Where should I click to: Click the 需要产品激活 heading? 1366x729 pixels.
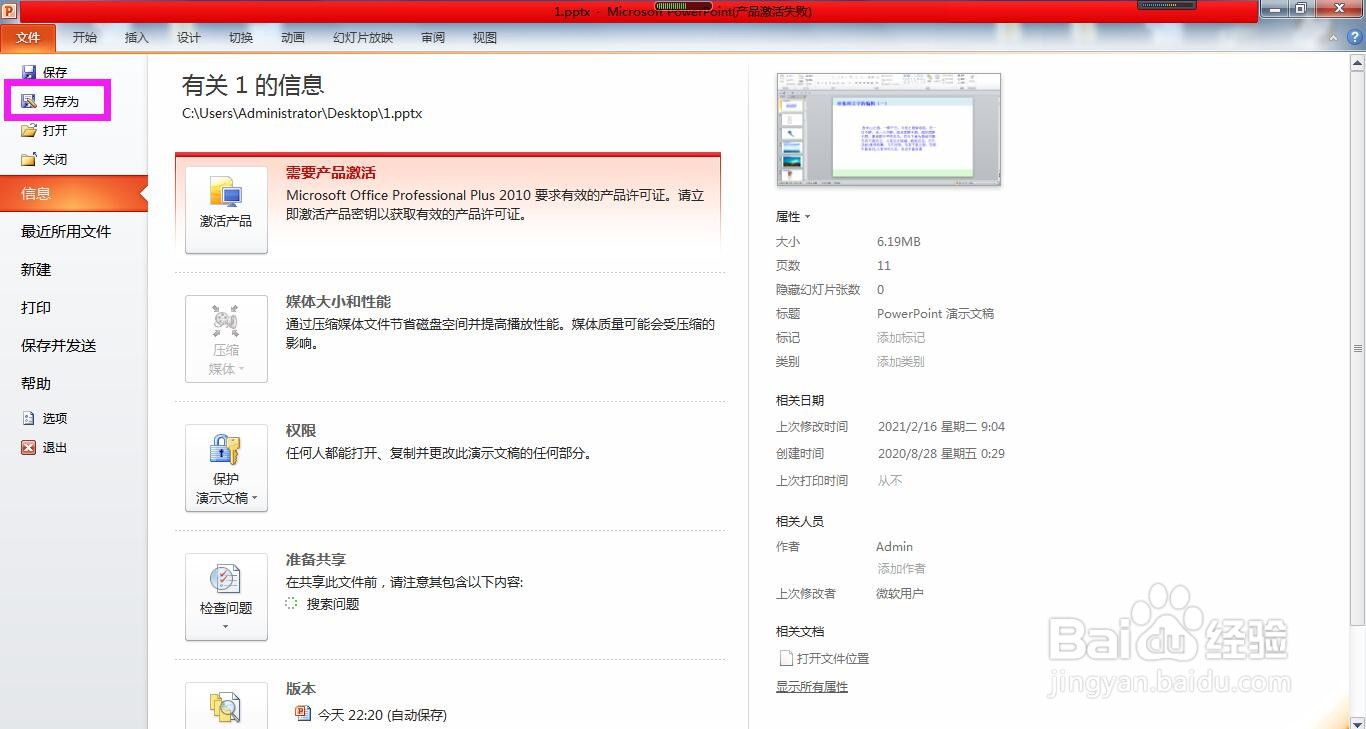[331, 173]
